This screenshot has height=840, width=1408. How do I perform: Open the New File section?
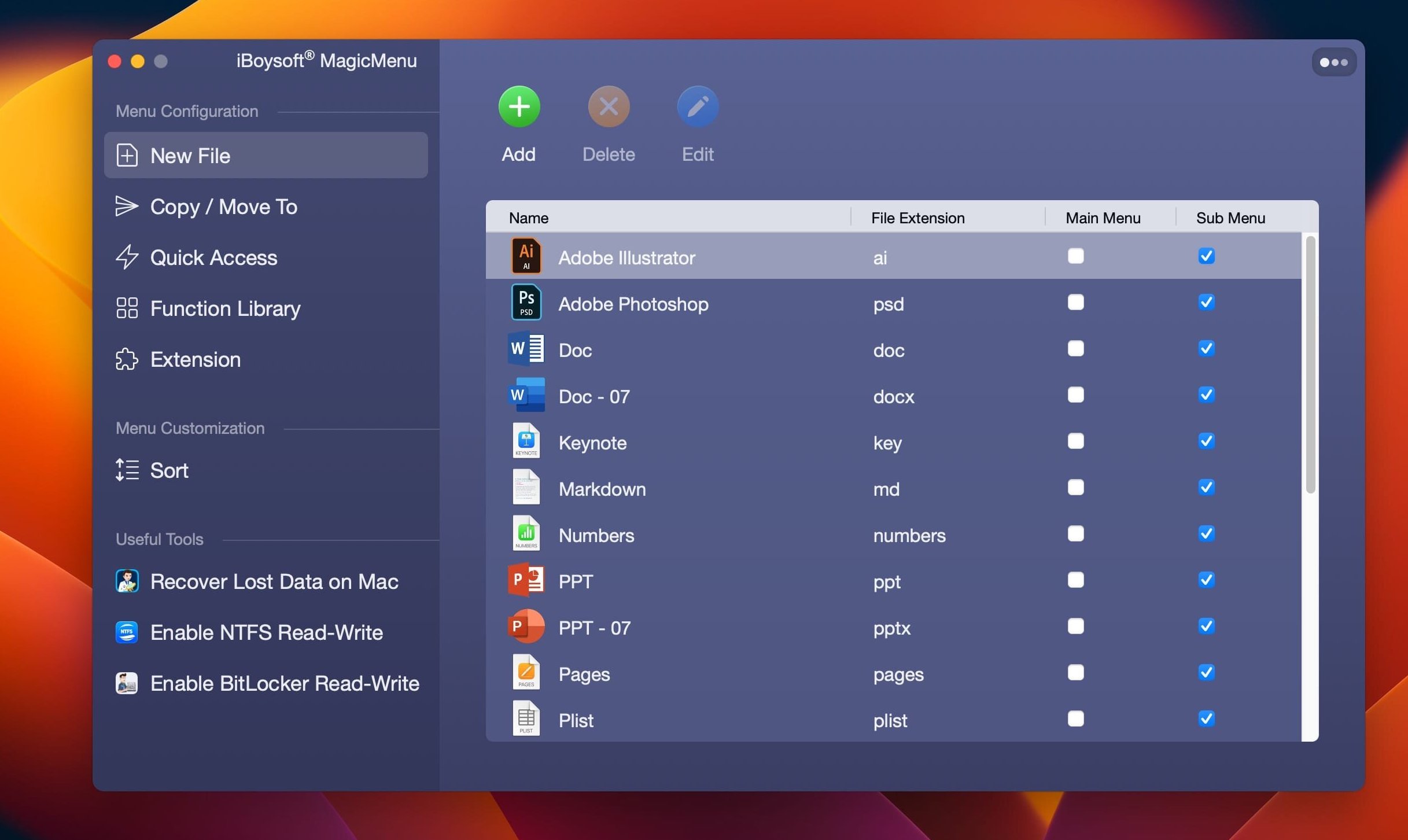[266, 155]
